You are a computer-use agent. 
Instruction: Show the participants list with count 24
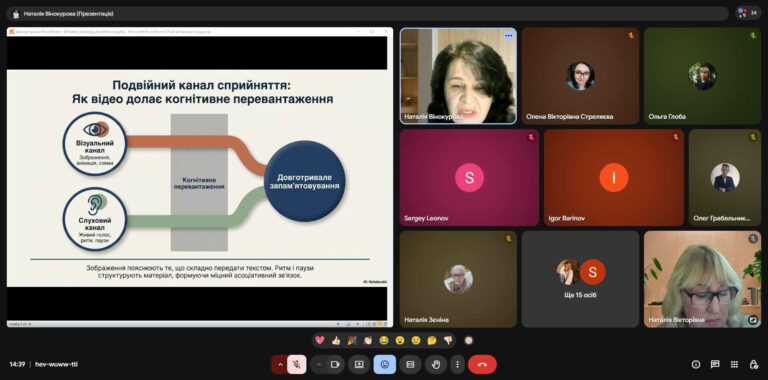pyautogui.click(x=748, y=13)
